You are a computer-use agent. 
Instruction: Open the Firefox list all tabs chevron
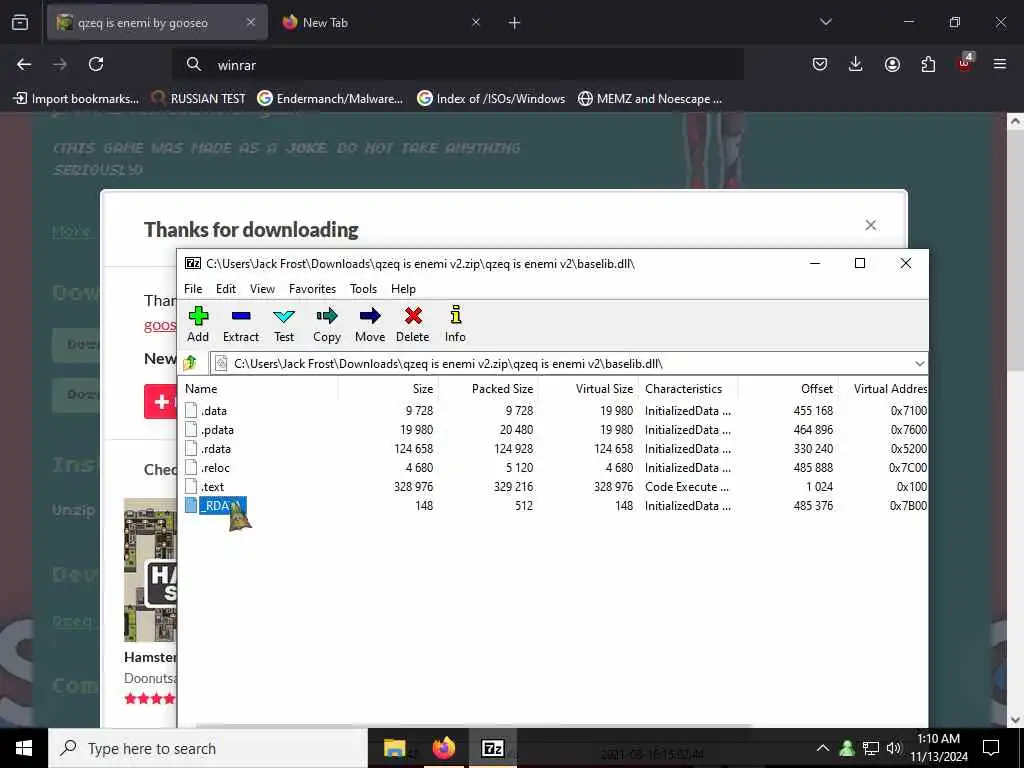pyautogui.click(x=825, y=22)
